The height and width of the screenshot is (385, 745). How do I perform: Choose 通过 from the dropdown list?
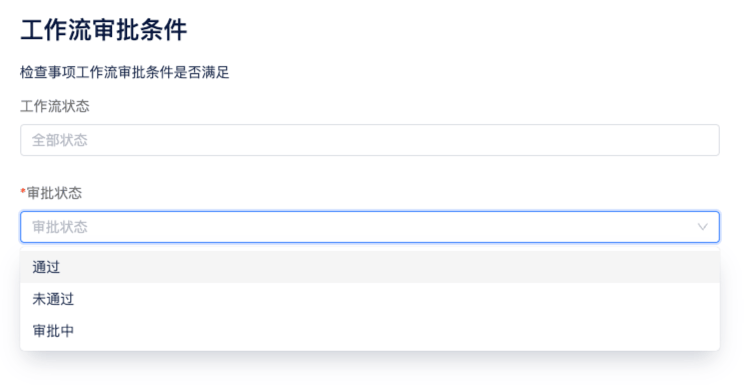tap(370, 267)
